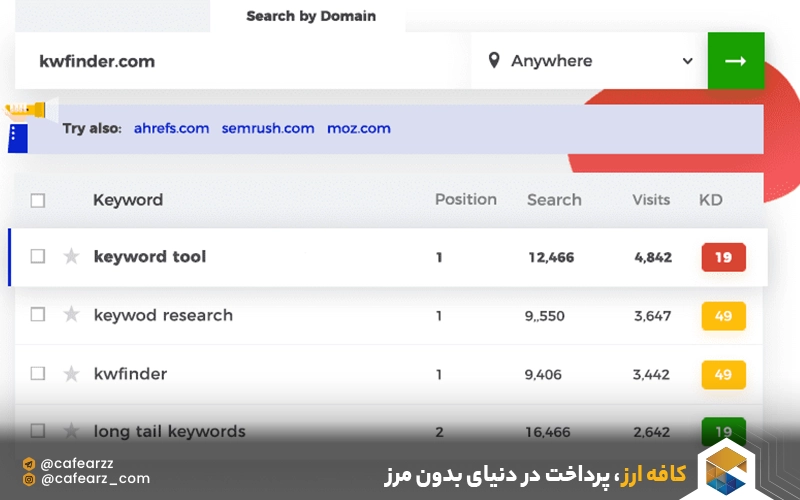Click search volume 16,466
The width and height of the screenshot is (800, 500).
tap(548, 432)
